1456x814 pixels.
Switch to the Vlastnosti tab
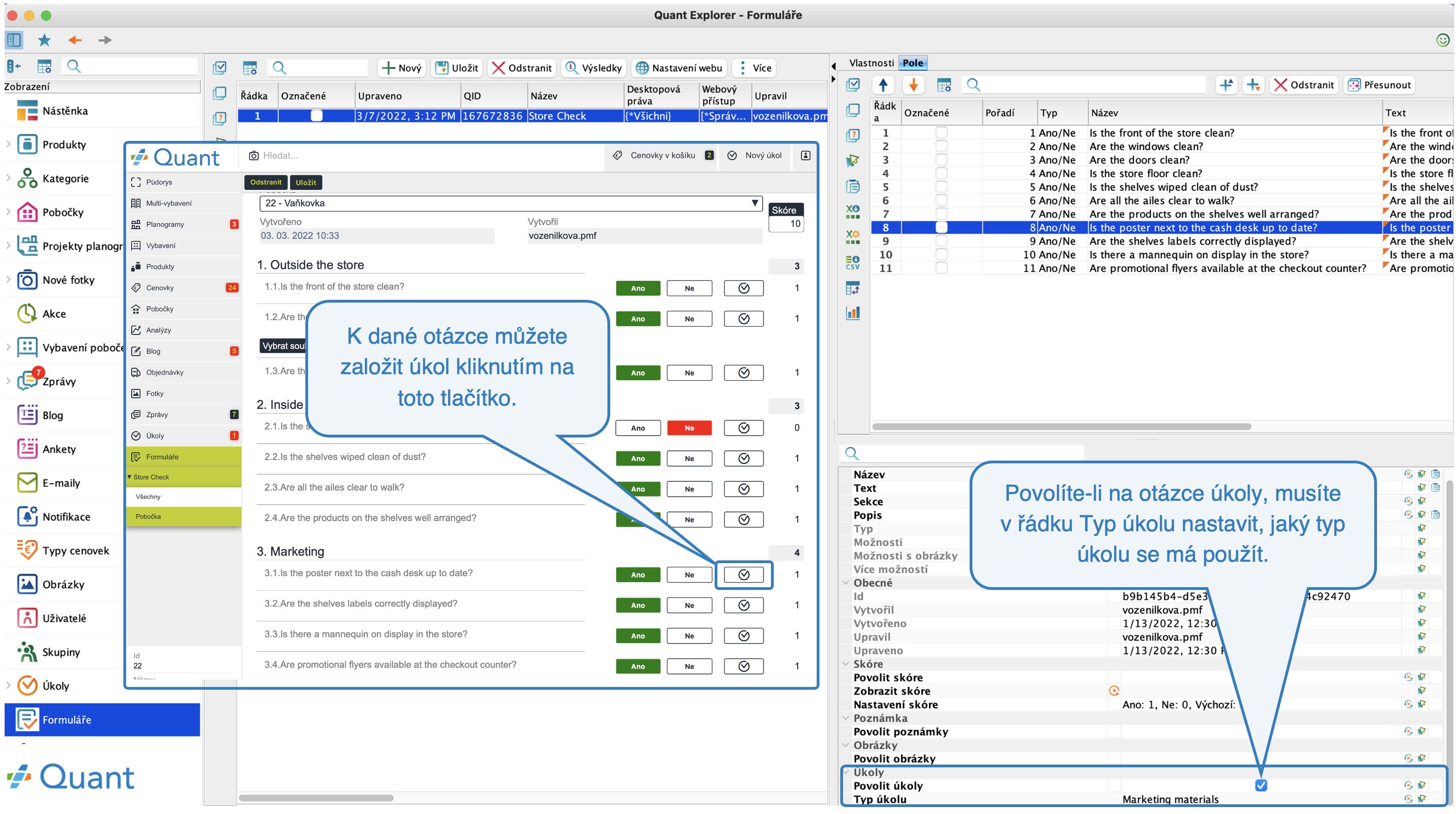pos(871,63)
